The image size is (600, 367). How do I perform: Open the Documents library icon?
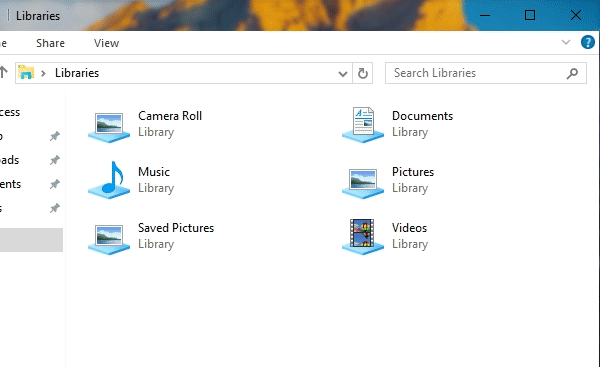click(x=363, y=125)
